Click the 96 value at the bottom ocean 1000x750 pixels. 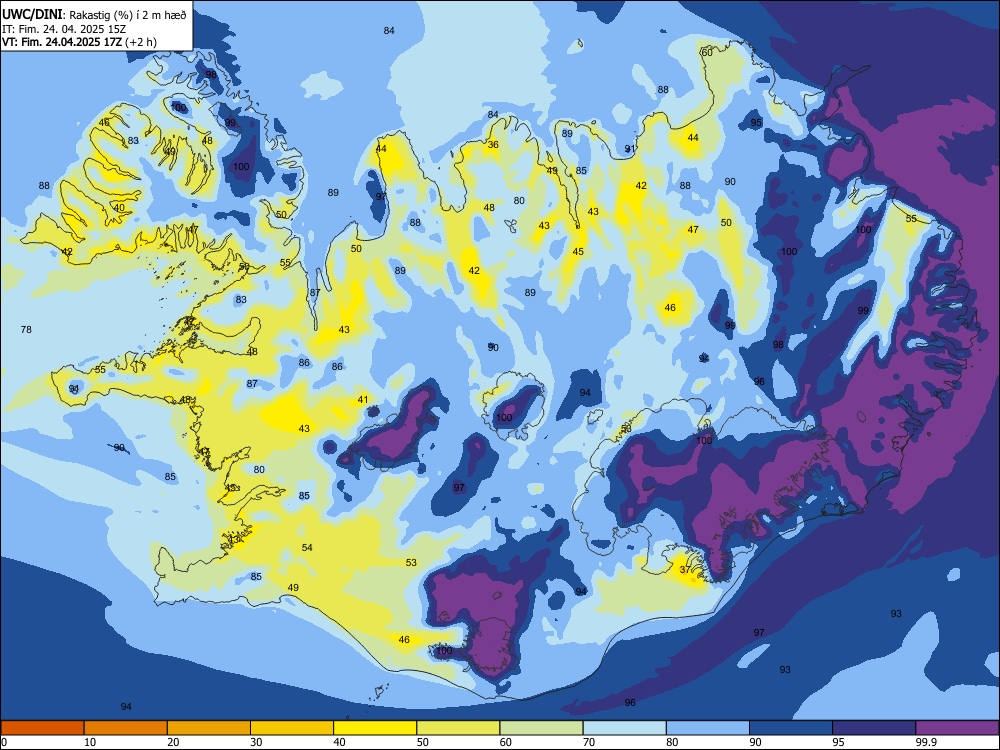click(630, 703)
